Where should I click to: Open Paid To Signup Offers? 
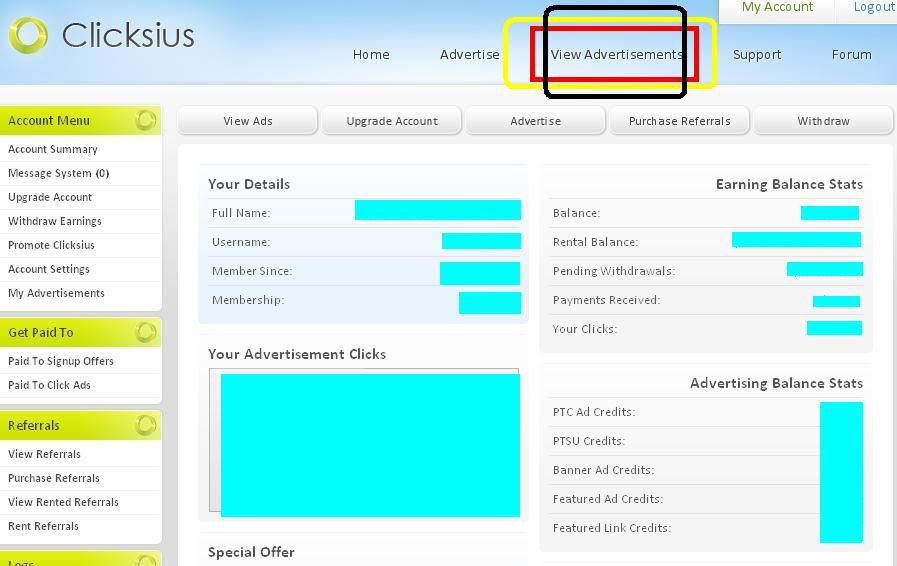click(61, 361)
